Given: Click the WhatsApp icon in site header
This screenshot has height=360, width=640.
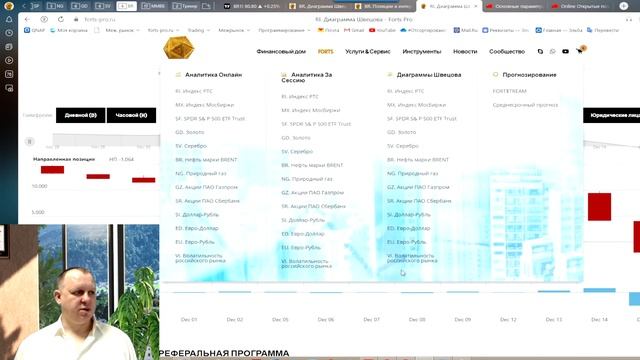Looking at the screenshot, I should 553,51.
